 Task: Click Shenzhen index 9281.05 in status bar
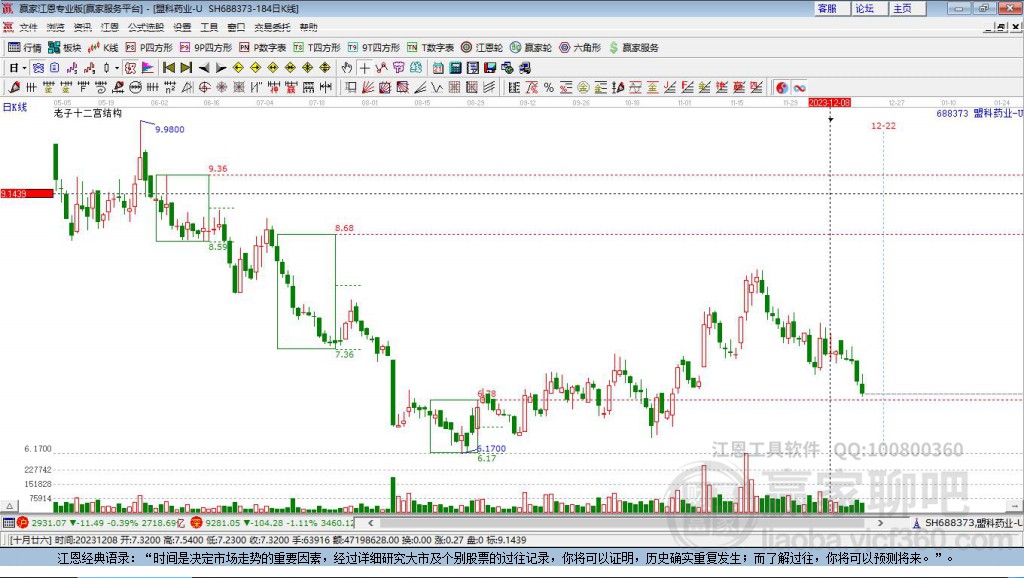pos(223,523)
